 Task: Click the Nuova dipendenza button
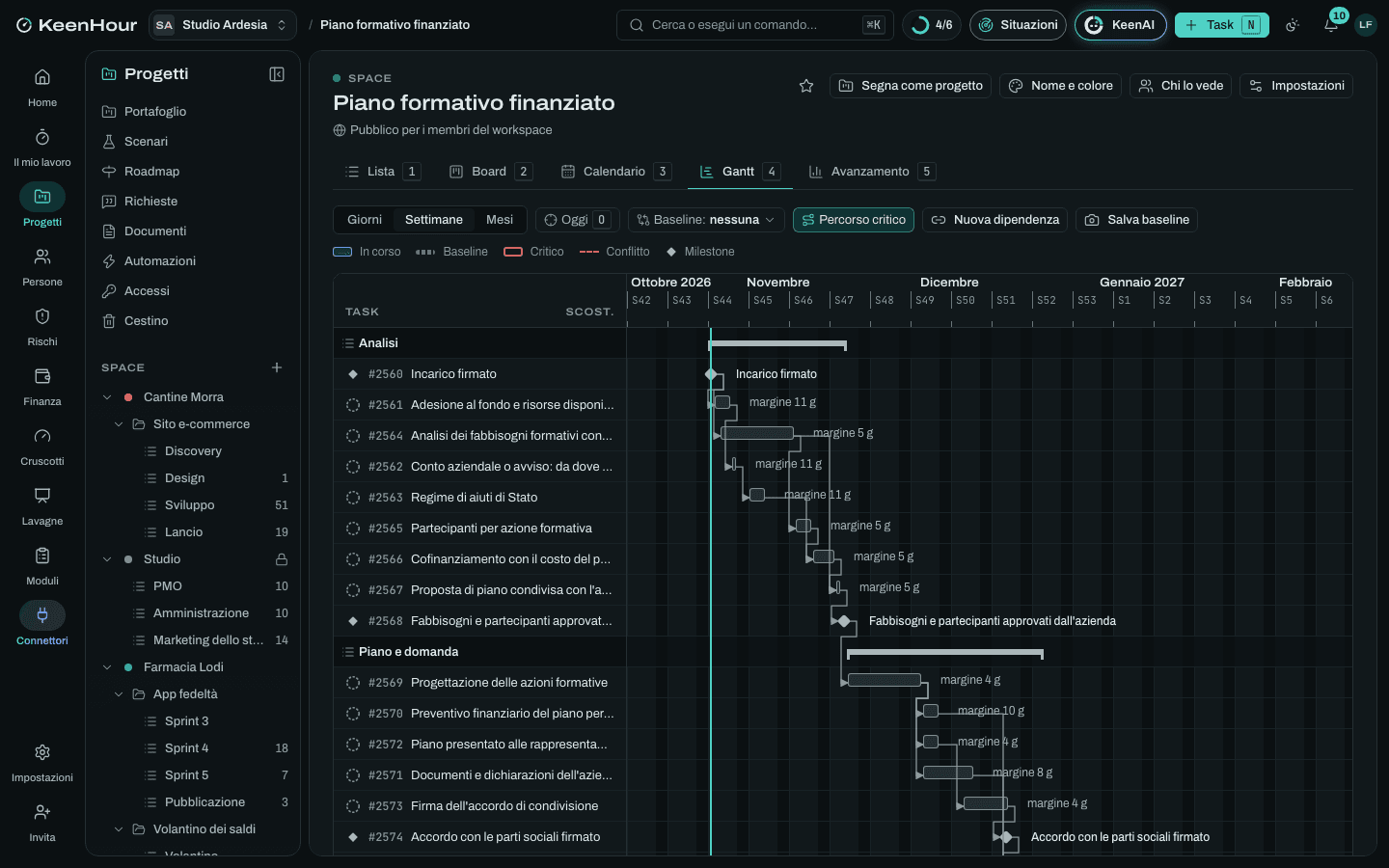click(995, 220)
